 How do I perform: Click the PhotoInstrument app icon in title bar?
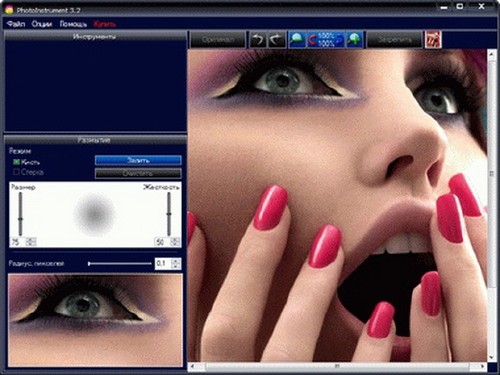[x=9, y=10]
